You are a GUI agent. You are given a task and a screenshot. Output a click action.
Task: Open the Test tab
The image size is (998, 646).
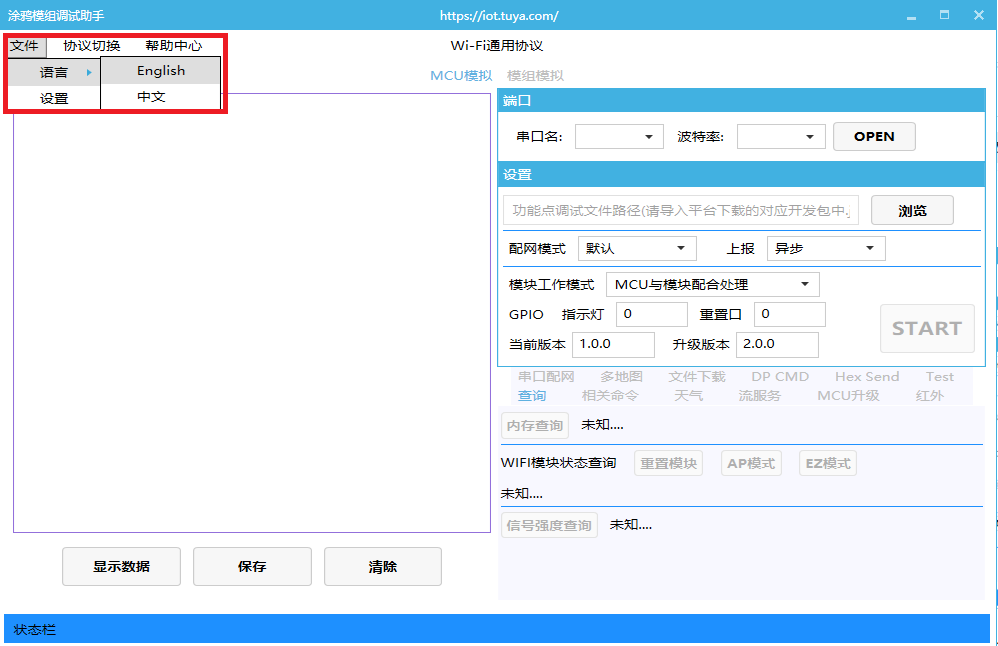(x=939, y=377)
